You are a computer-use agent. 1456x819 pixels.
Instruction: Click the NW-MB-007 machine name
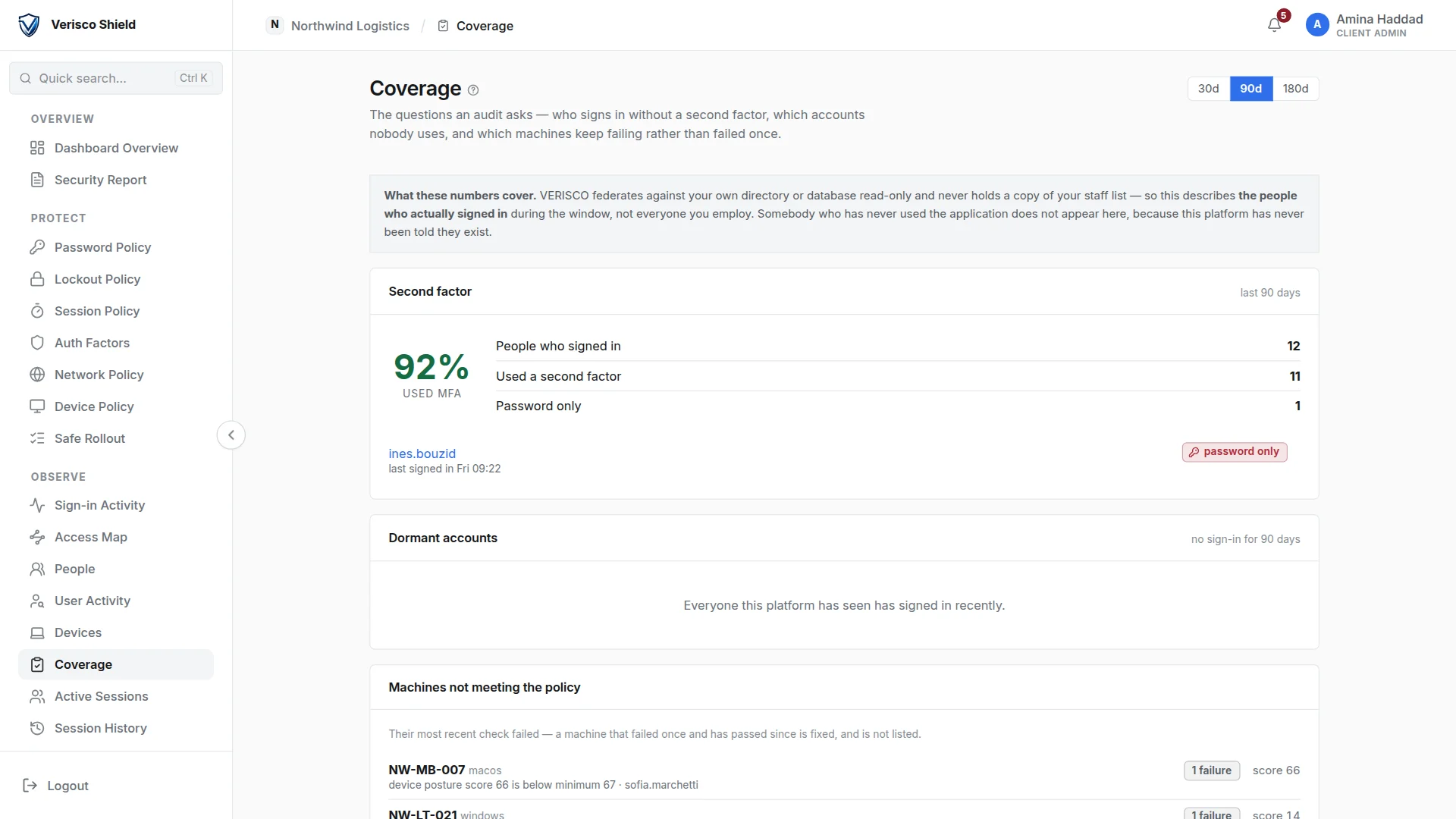pyautogui.click(x=426, y=770)
